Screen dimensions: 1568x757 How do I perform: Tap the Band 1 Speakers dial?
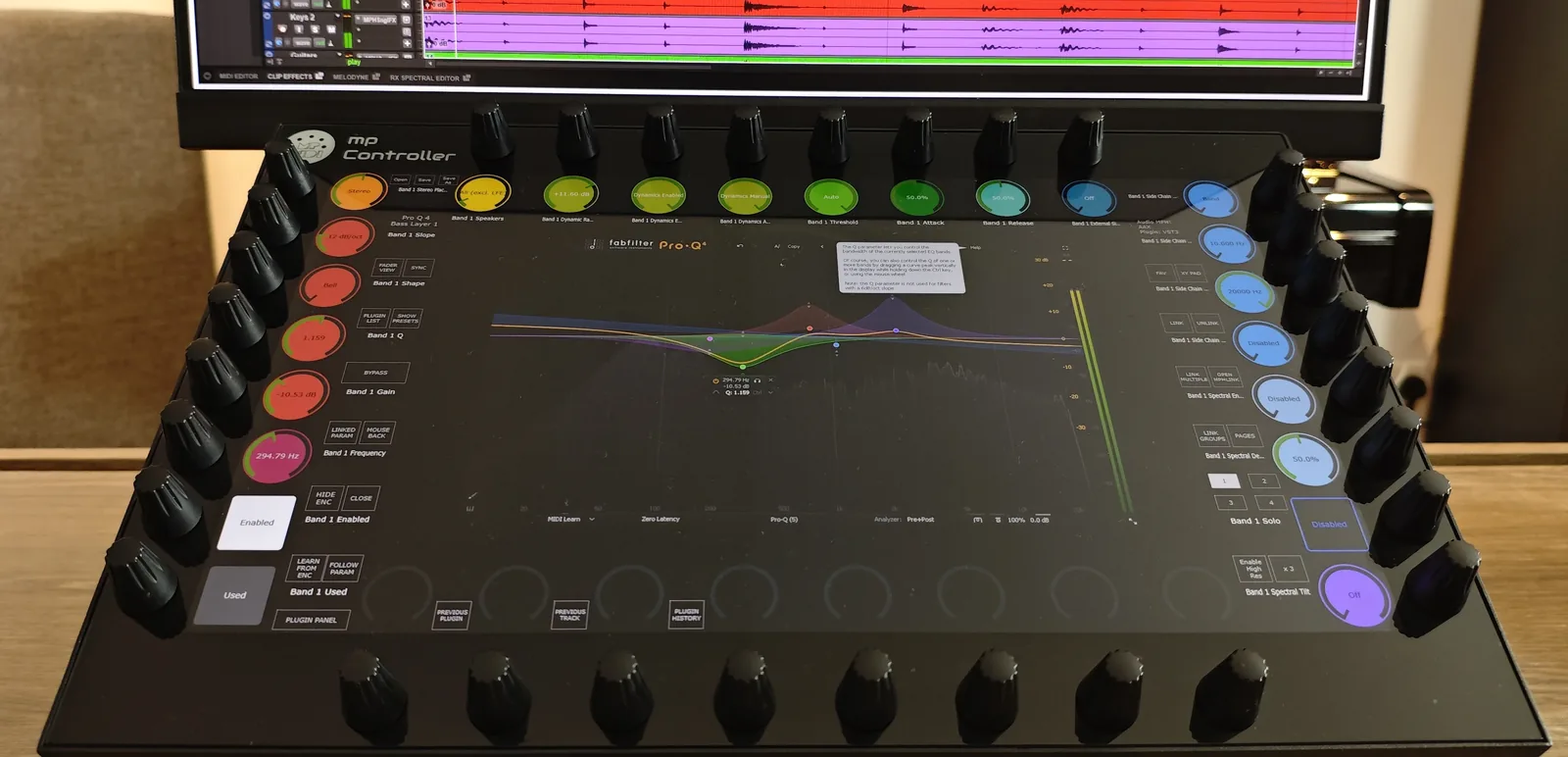pyautogui.click(x=483, y=193)
